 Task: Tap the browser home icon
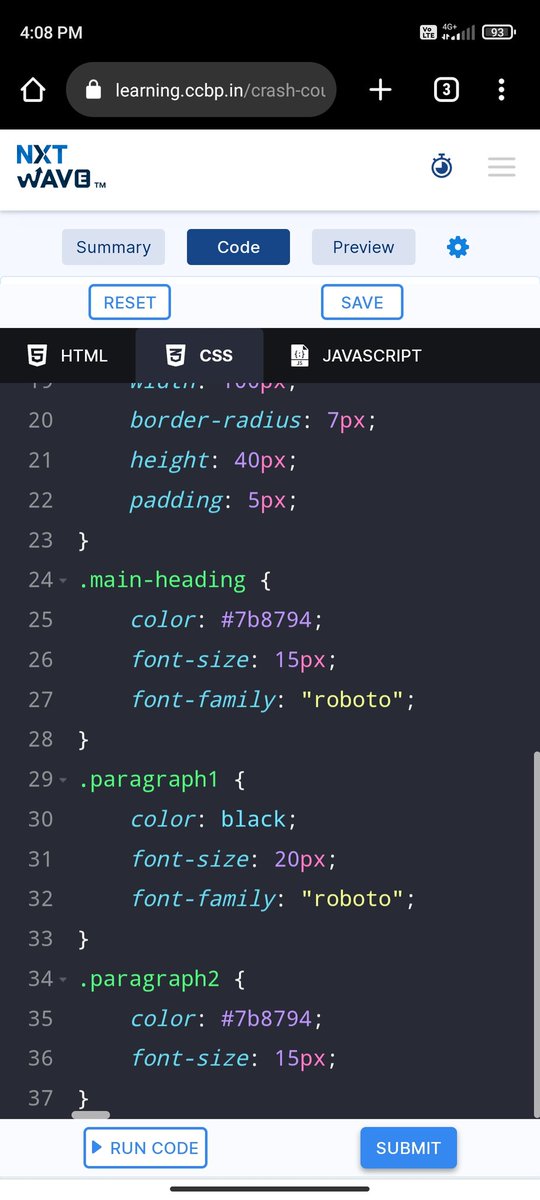click(33, 90)
